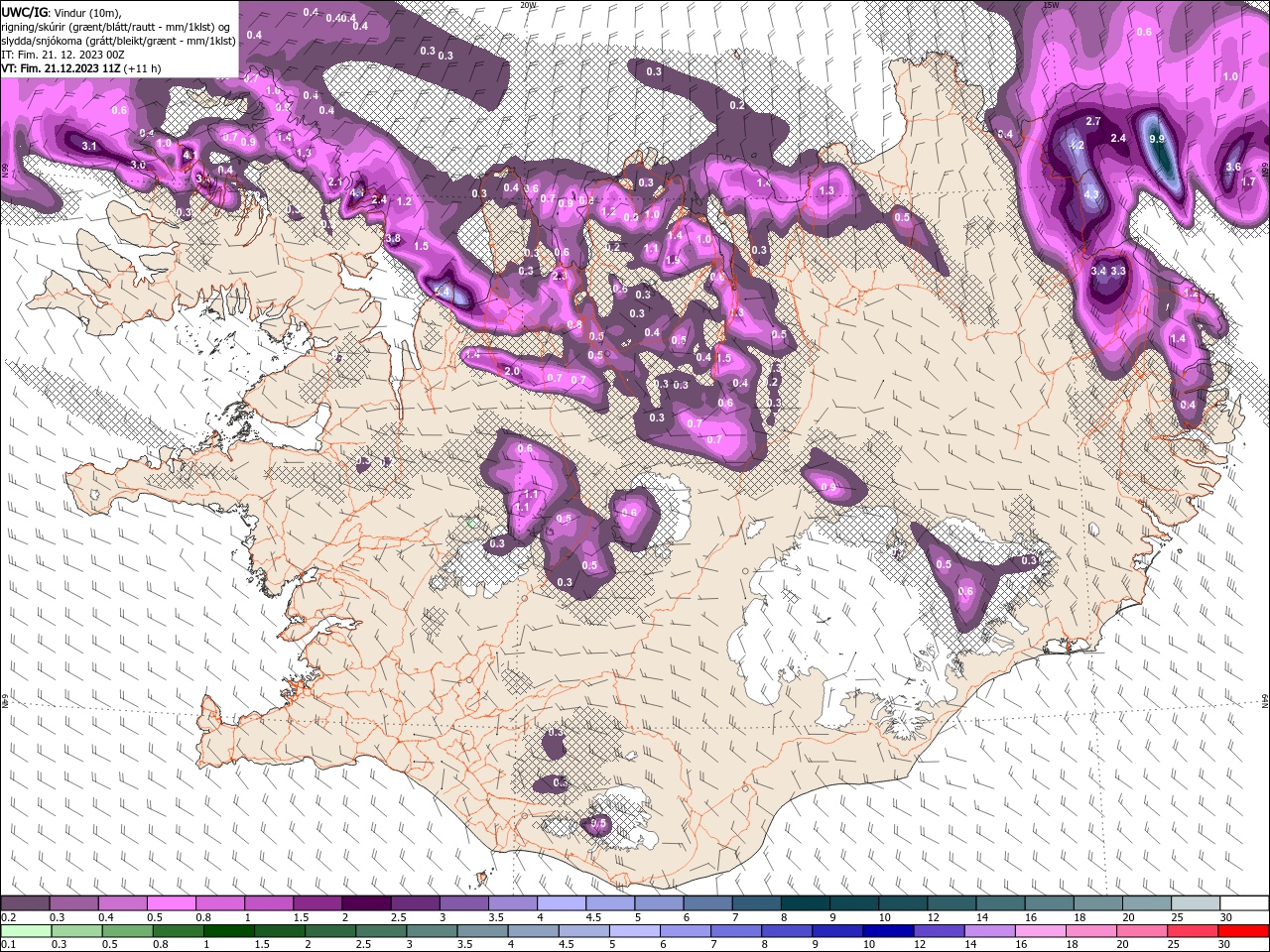Click the 20W longitude label at the top

click(528, 5)
